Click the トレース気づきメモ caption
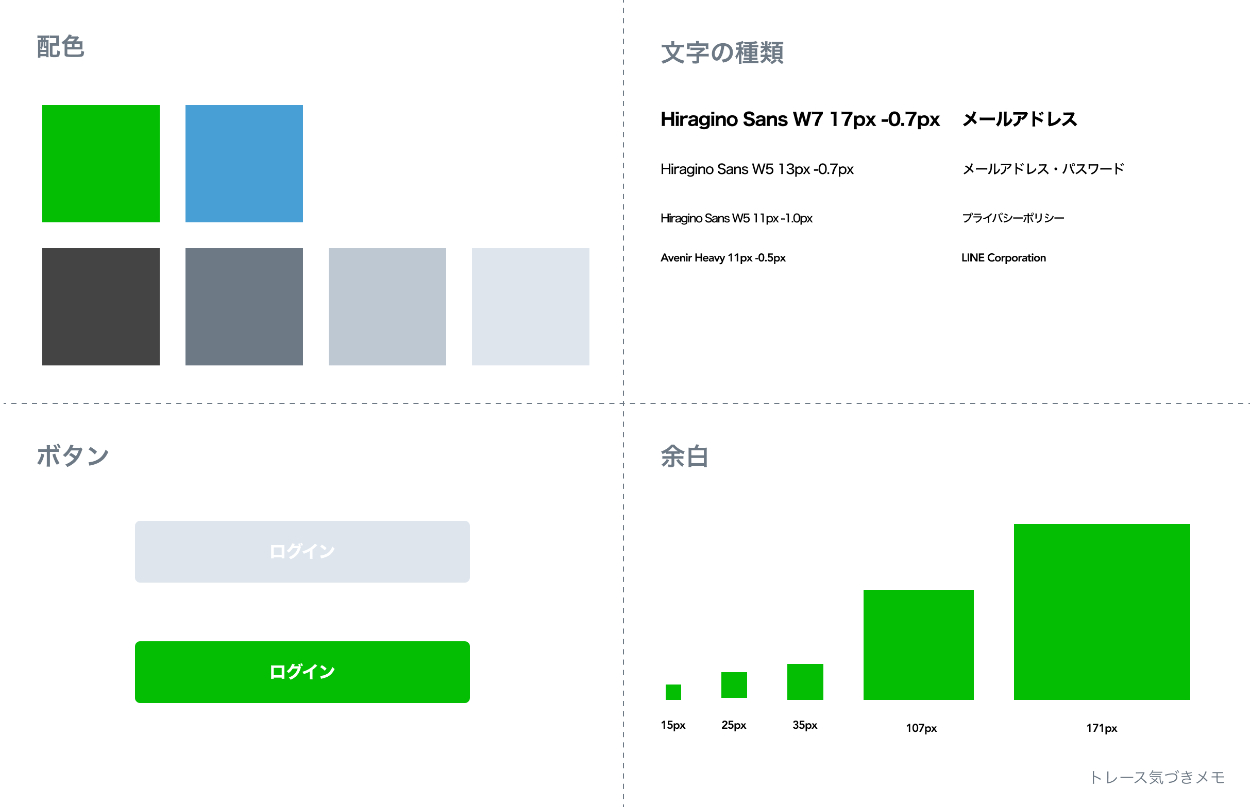This screenshot has width=1250, height=807. [1157, 777]
